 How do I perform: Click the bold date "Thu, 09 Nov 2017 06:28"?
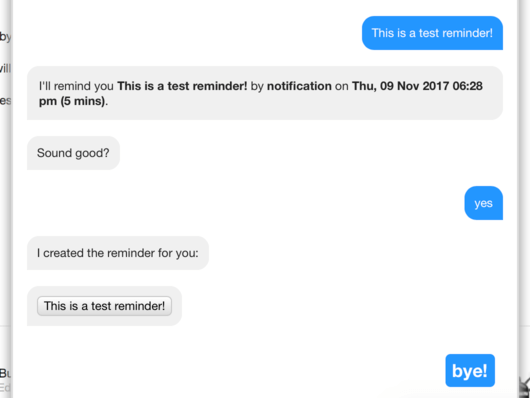[417, 86]
